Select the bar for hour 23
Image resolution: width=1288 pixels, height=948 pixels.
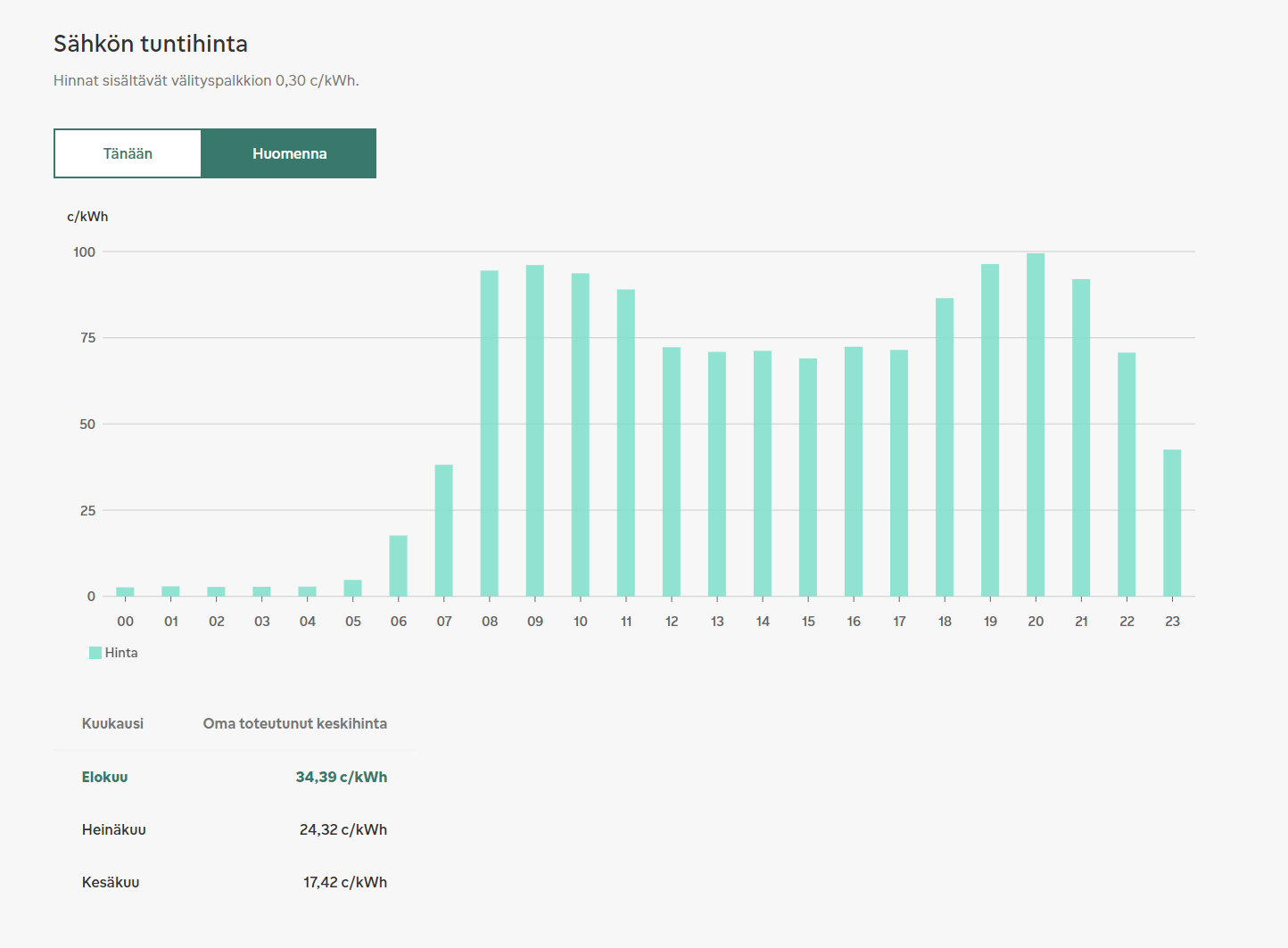click(1172, 523)
